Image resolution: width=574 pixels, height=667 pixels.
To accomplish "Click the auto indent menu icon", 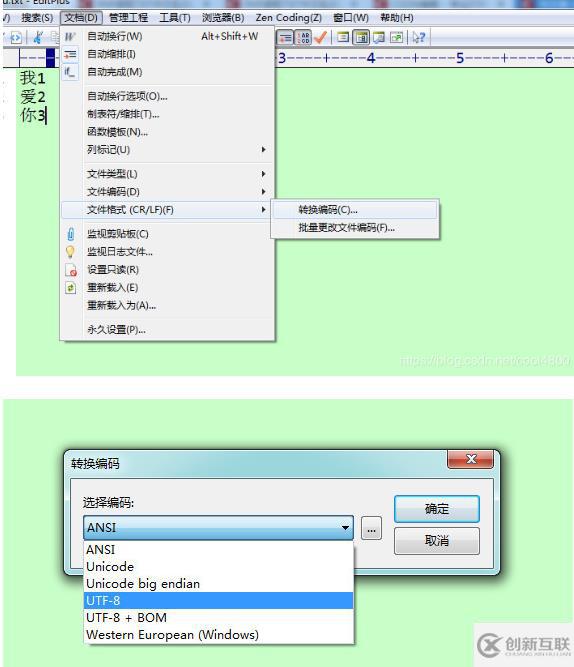I will (70, 54).
